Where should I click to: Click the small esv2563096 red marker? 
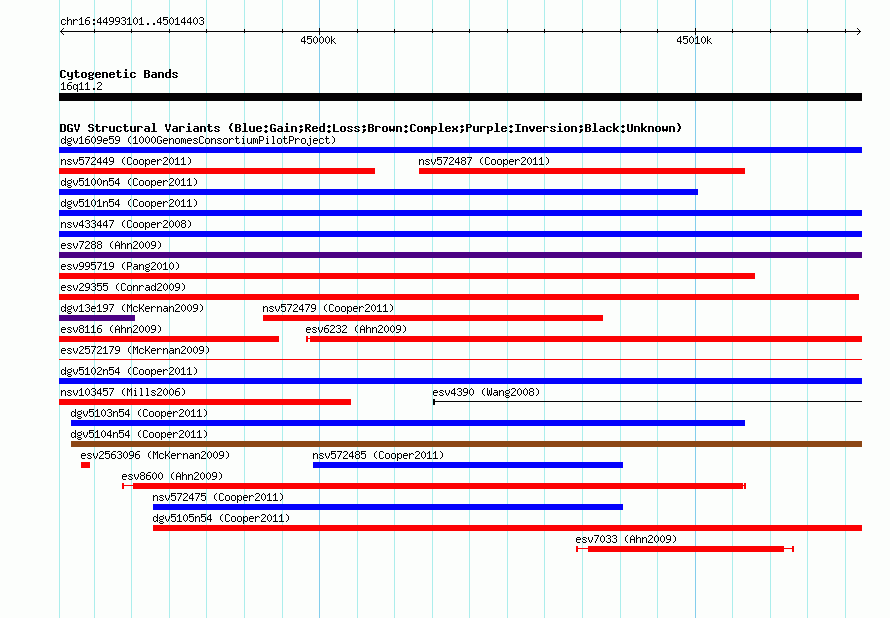coord(85,465)
